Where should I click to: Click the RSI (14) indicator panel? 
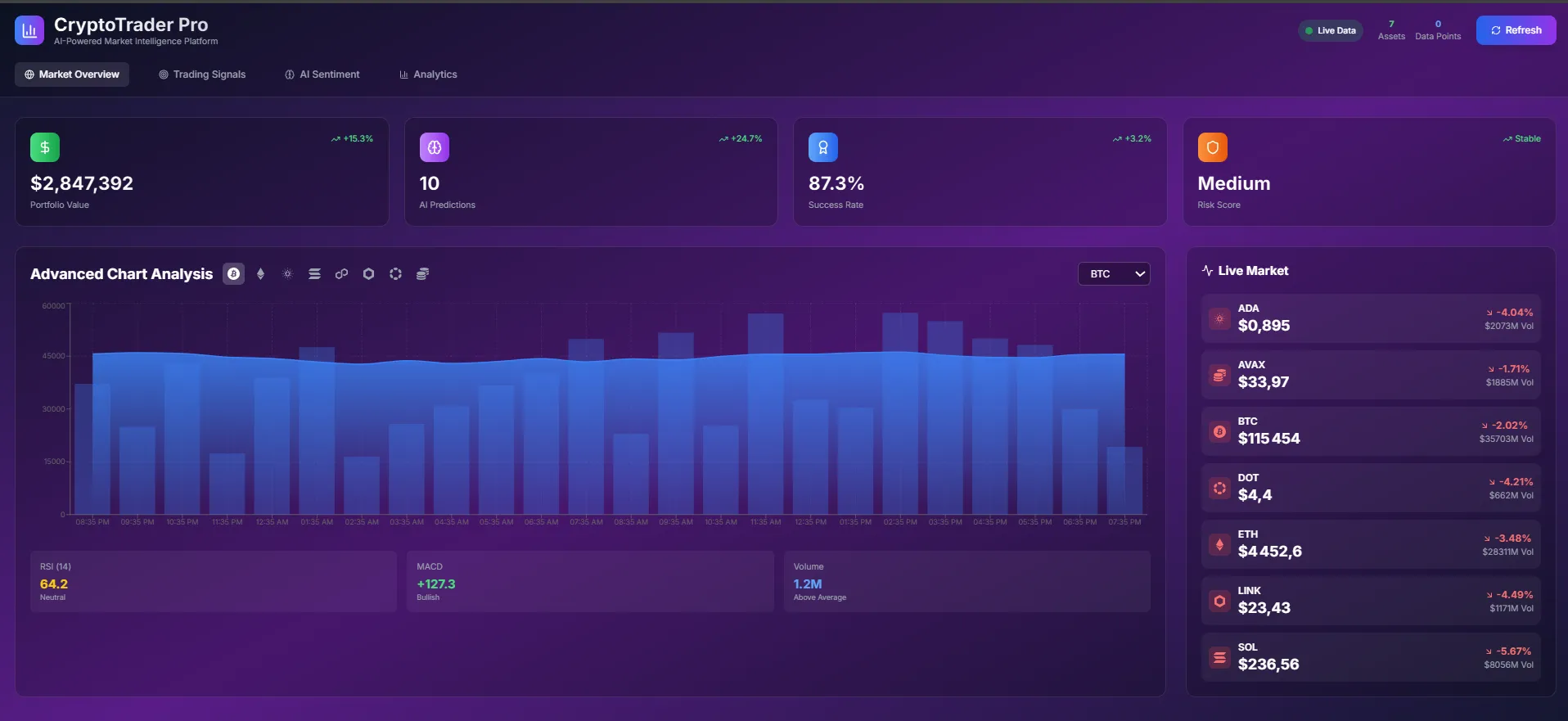point(213,581)
